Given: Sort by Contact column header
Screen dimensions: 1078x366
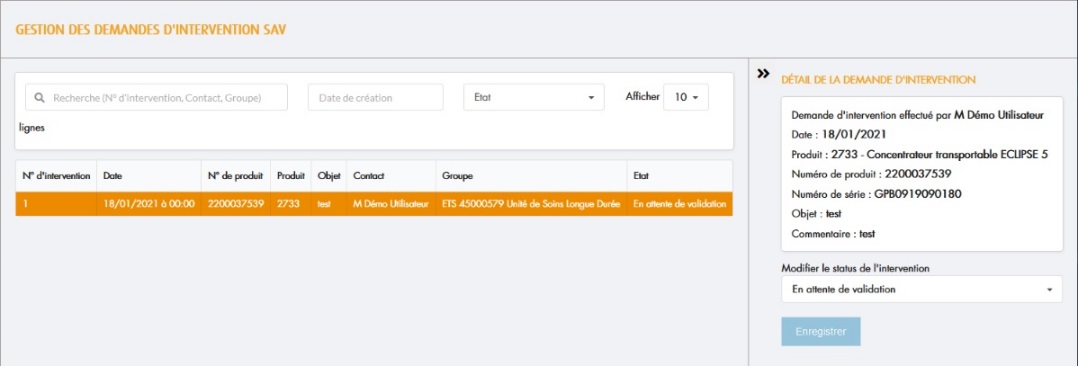Looking at the screenshot, I should [x=391, y=176].
